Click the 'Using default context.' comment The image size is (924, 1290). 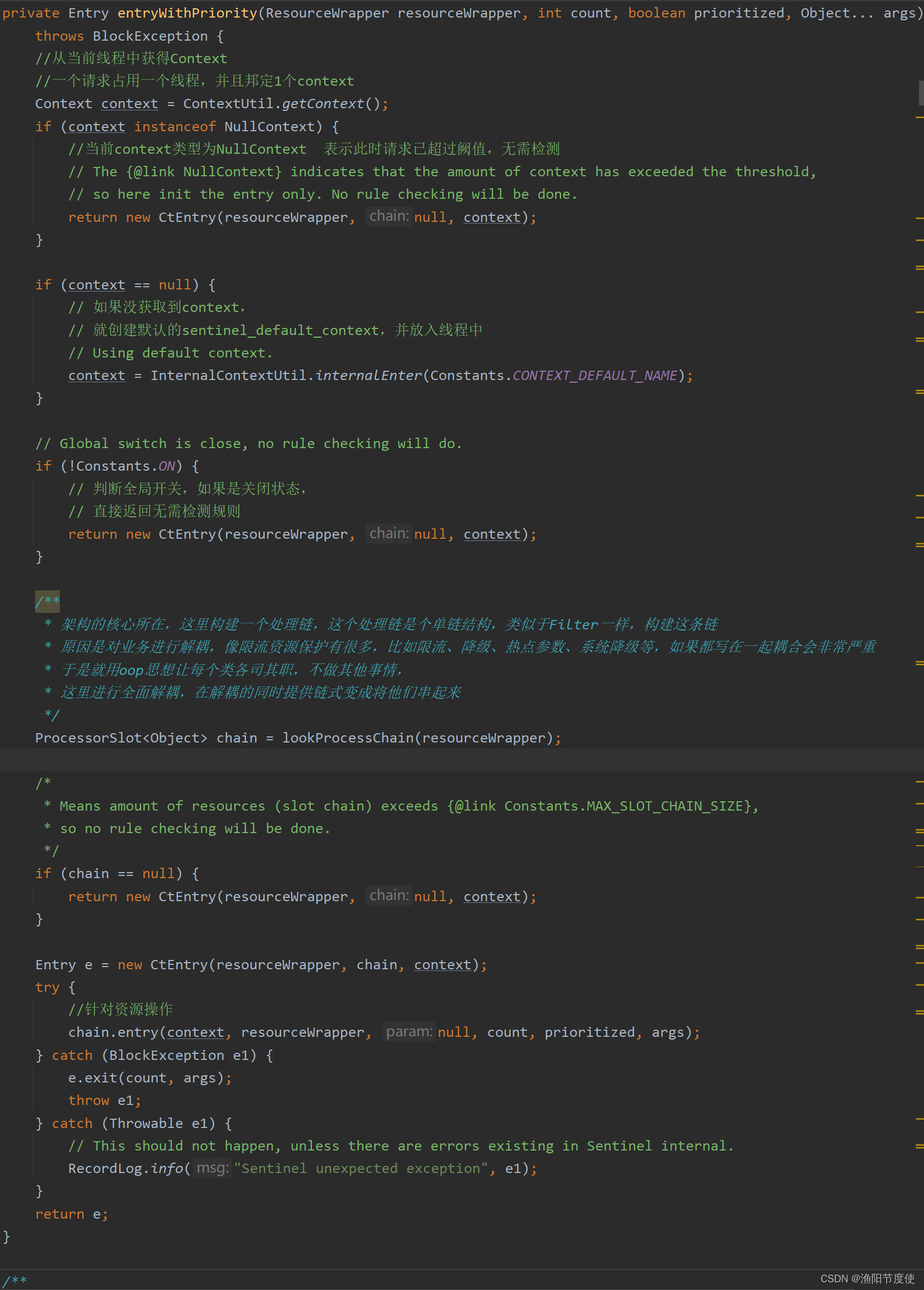coord(171,353)
